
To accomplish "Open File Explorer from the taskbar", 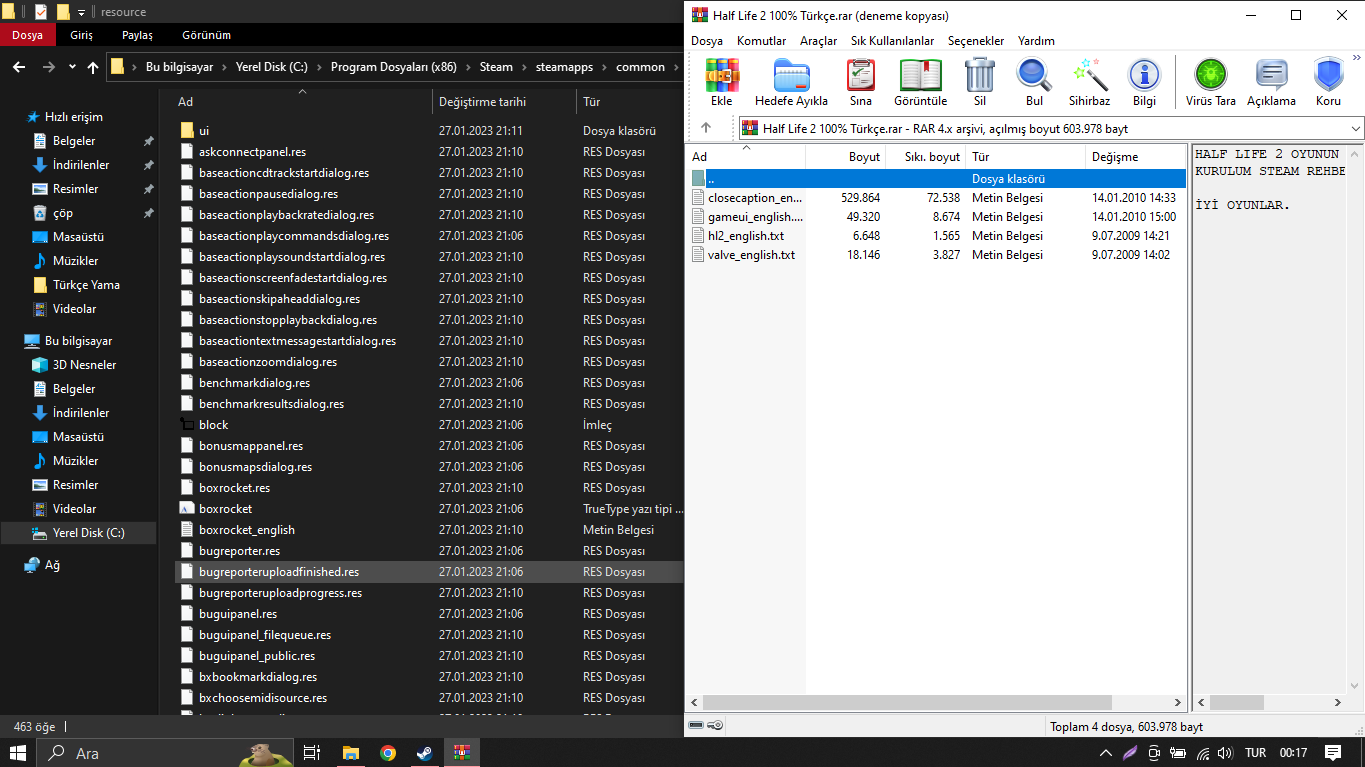I will 351,753.
